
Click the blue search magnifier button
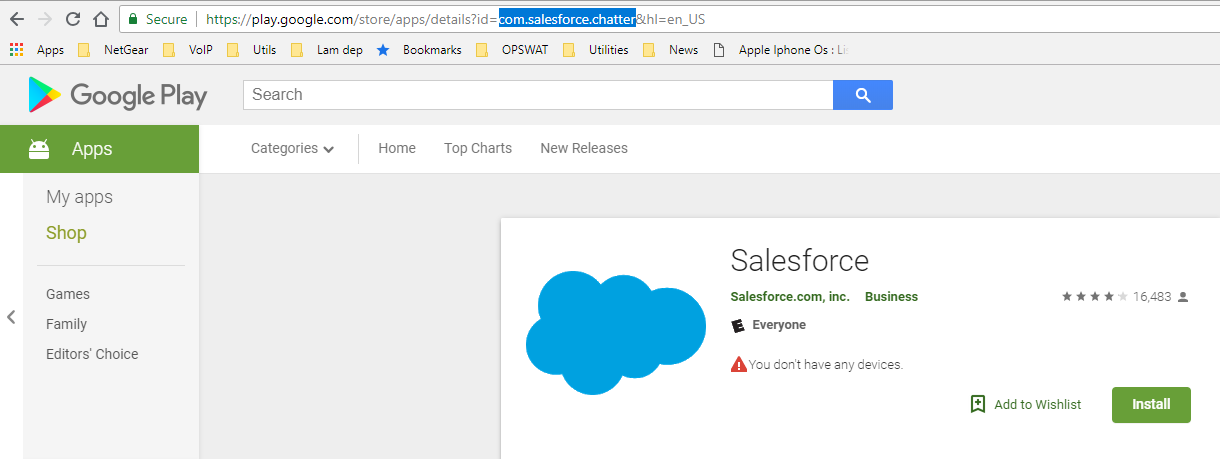click(x=863, y=95)
